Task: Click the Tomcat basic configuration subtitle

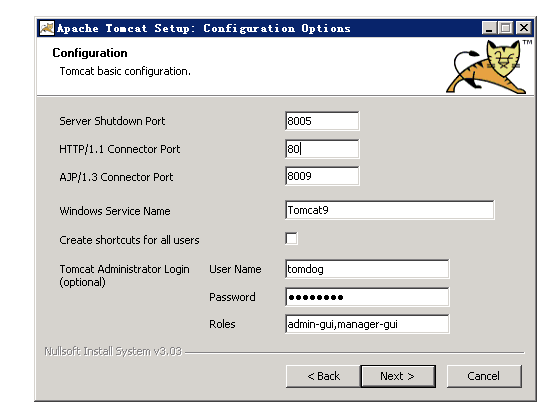Action: coord(125,71)
